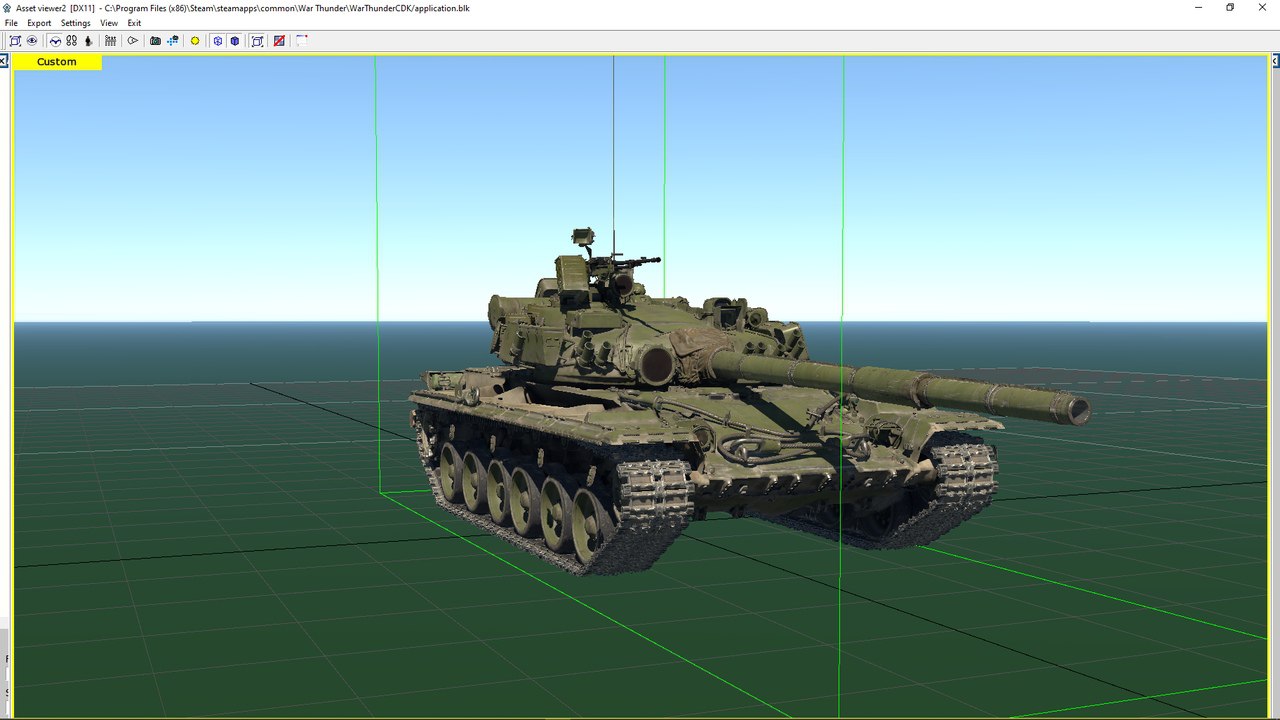Click the footprints icon in toolbar
Image resolution: width=1280 pixels, height=720 pixels.
(72, 41)
